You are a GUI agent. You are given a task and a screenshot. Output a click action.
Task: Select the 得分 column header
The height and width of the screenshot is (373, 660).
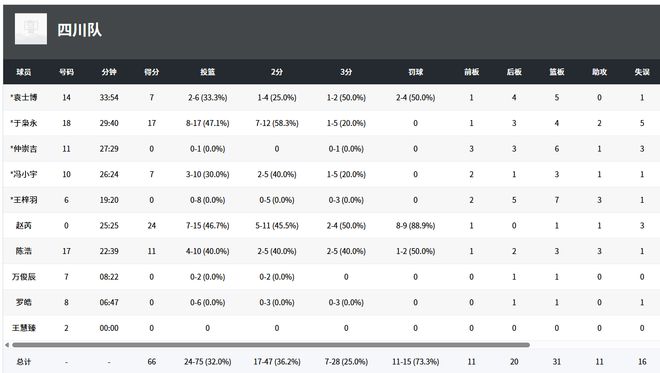point(152,72)
